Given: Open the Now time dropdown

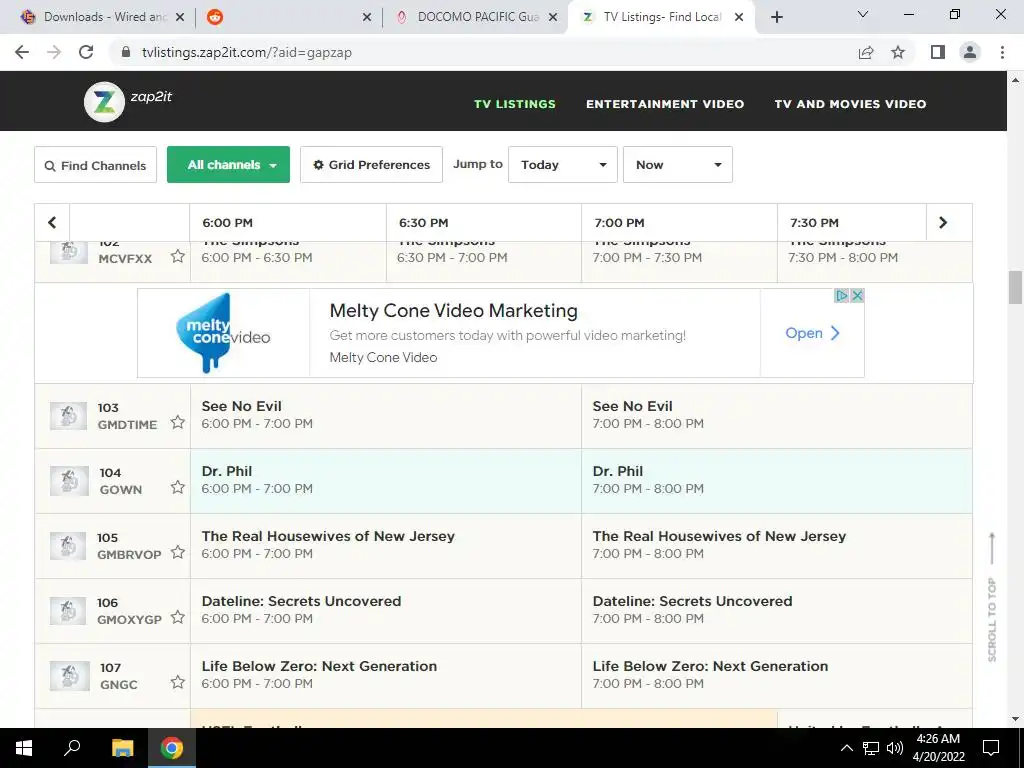Looking at the screenshot, I should pos(678,165).
